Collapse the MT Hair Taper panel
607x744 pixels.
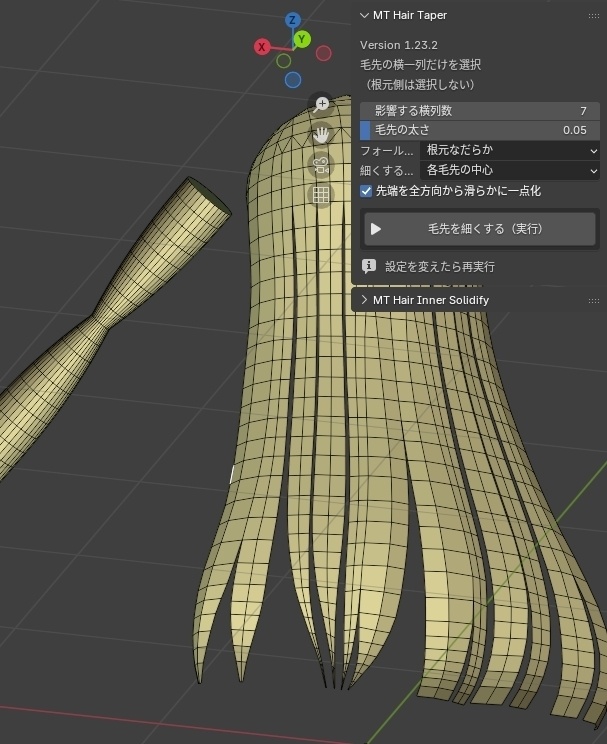(364, 15)
